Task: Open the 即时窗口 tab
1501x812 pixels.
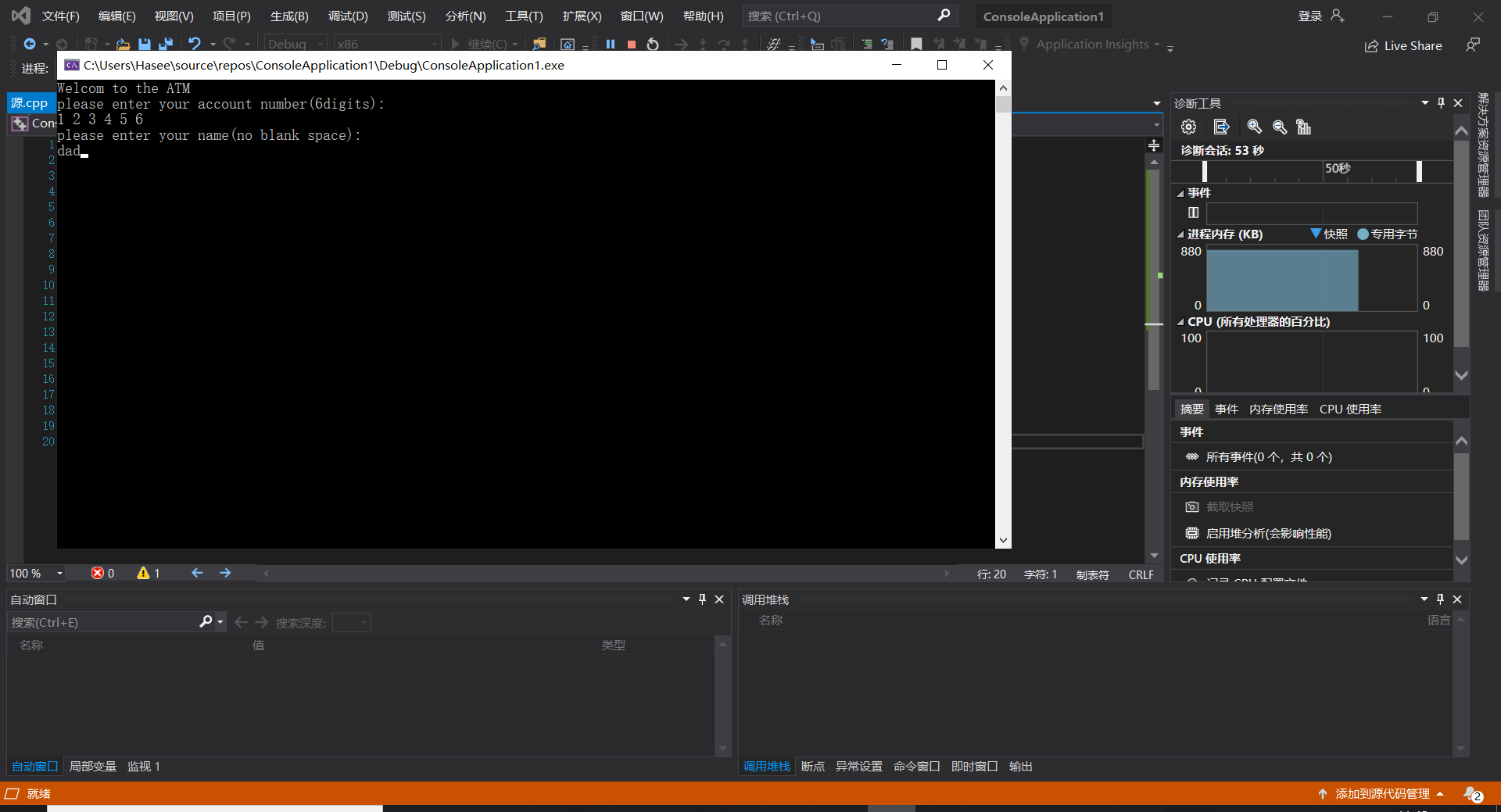Action: pos(974,767)
